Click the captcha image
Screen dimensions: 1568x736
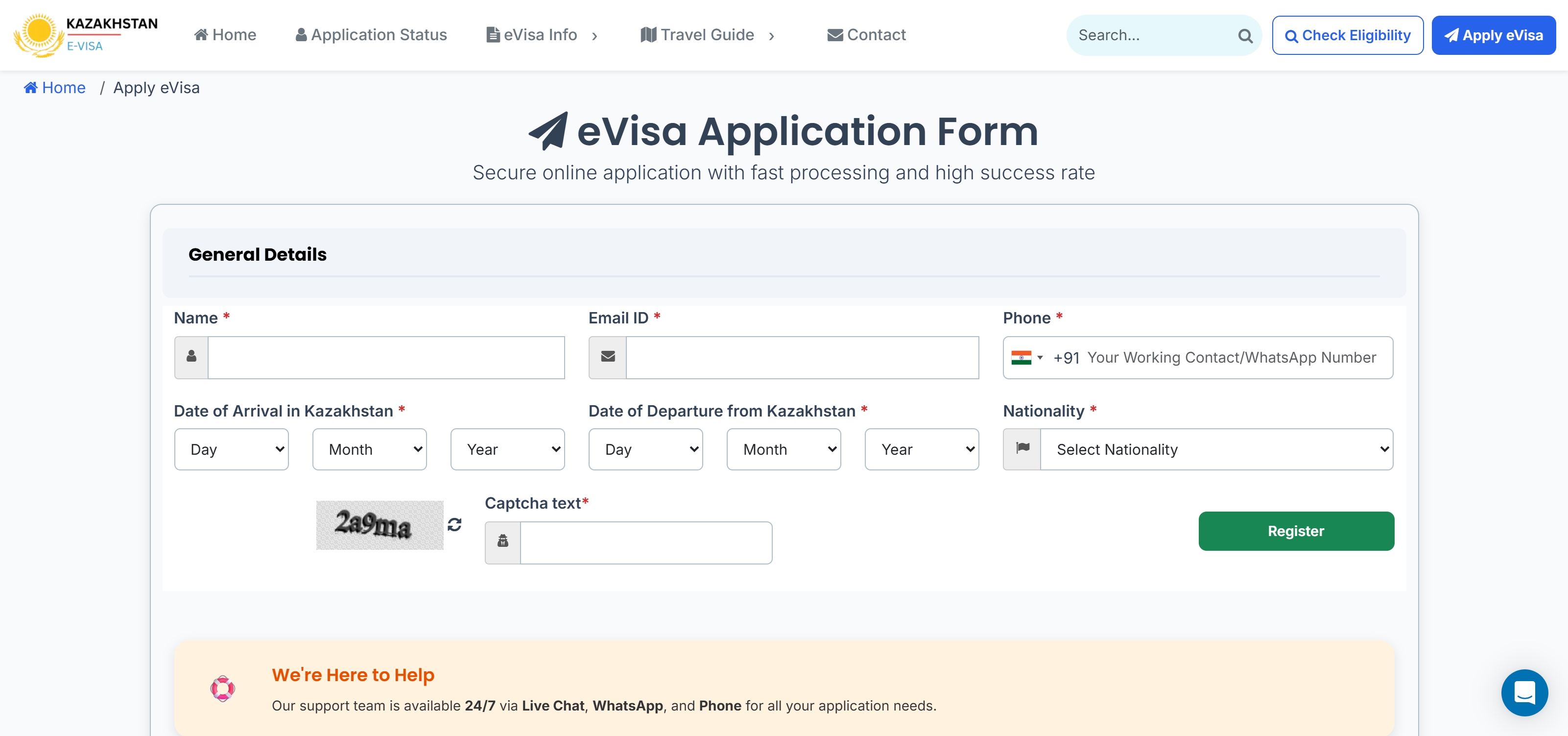tap(379, 525)
